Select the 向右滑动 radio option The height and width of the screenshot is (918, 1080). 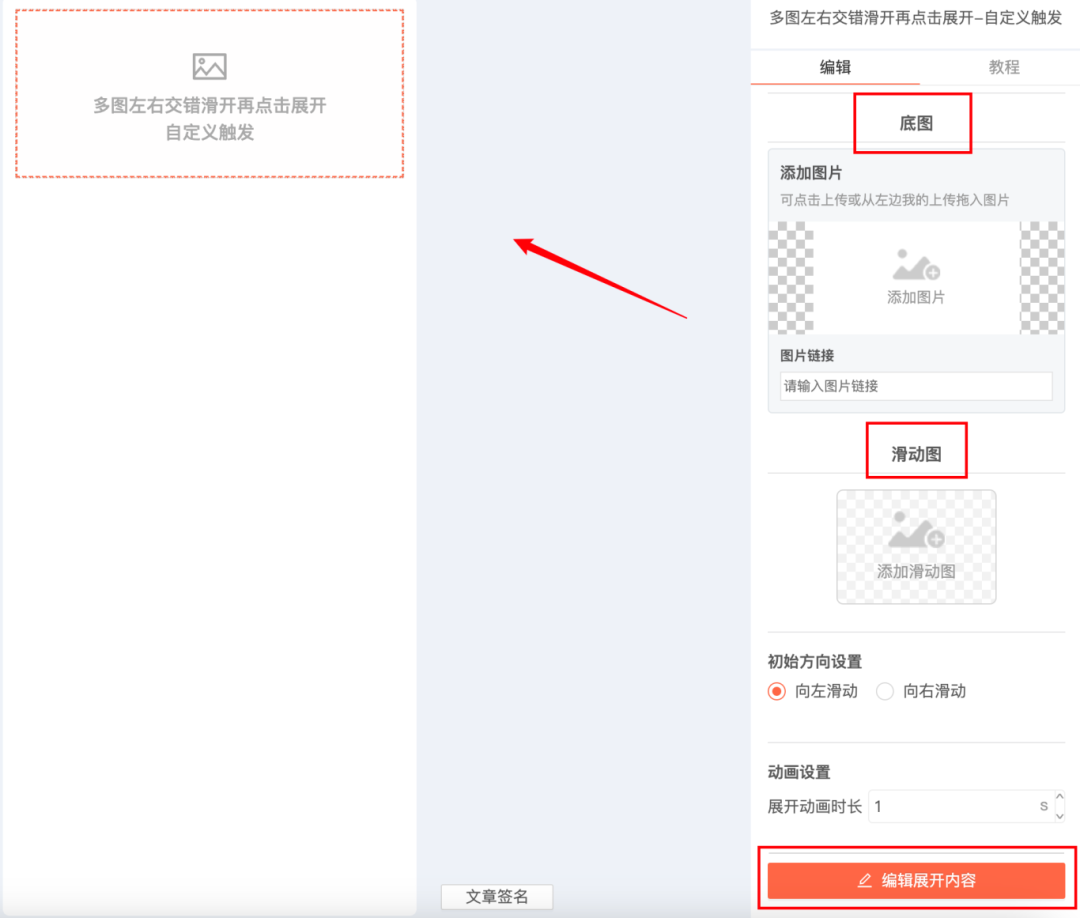pyautogui.click(x=885, y=691)
